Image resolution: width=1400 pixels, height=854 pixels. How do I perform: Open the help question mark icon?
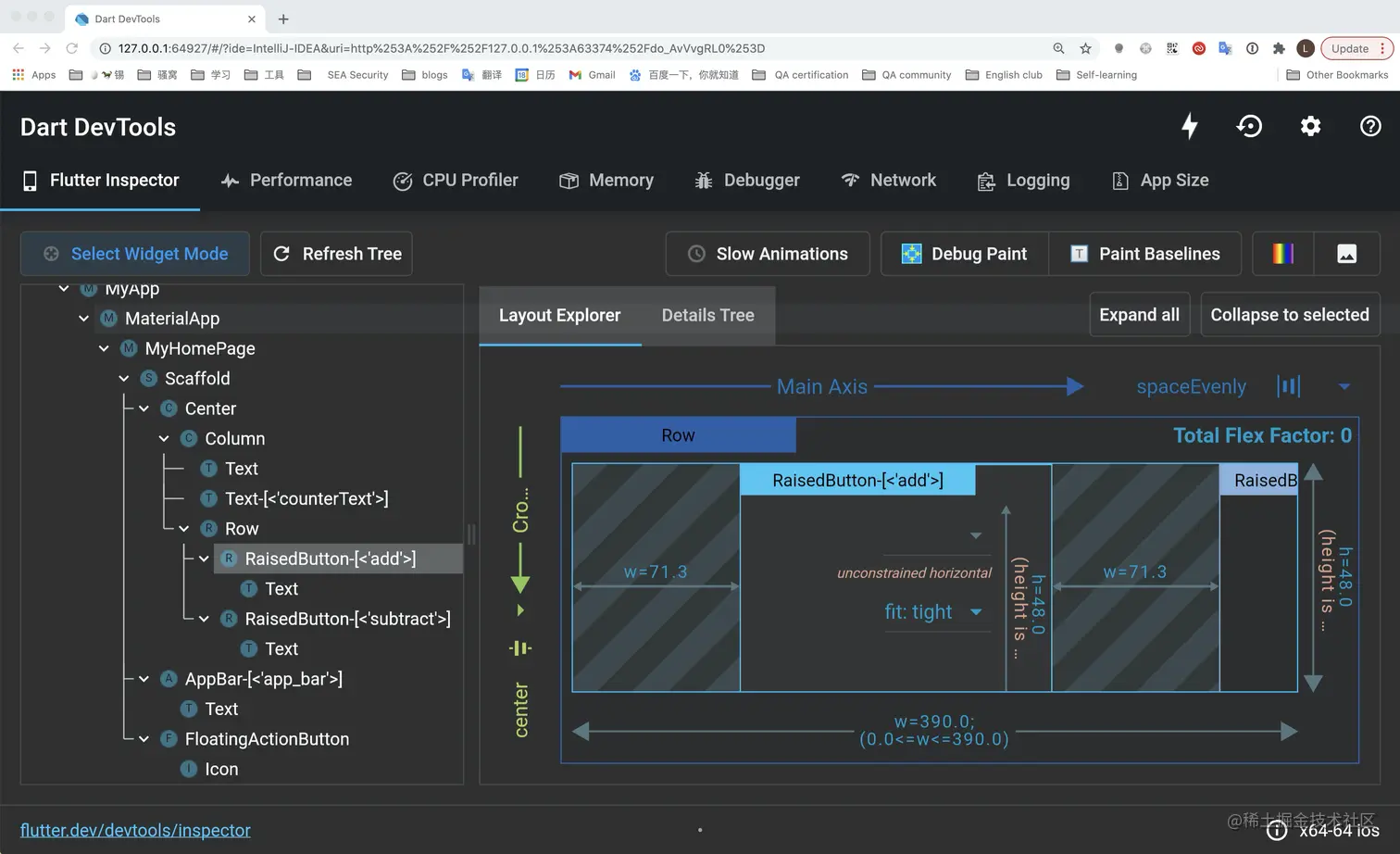click(x=1370, y=126)
